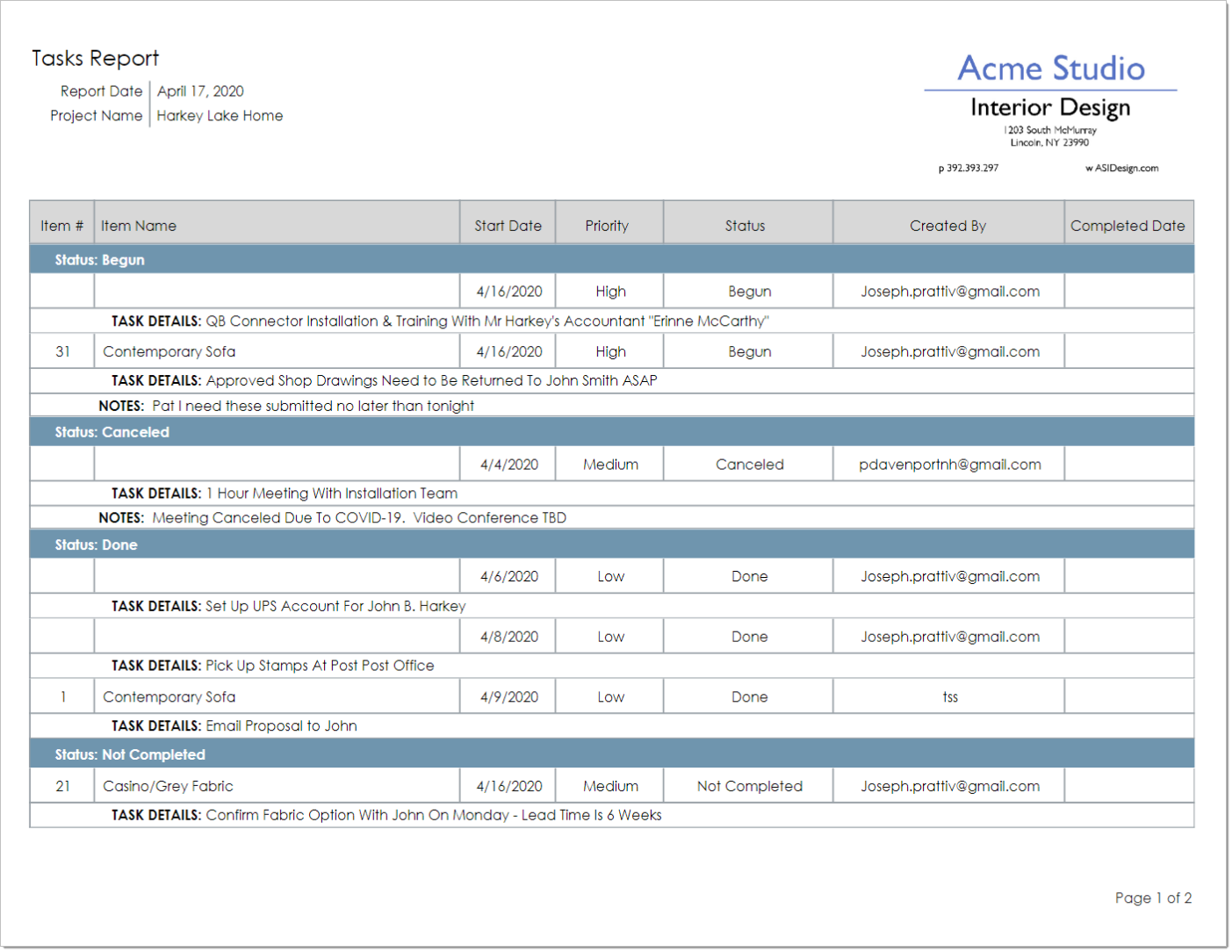
Task: Click the Canceled status cell
Action: 749,465
